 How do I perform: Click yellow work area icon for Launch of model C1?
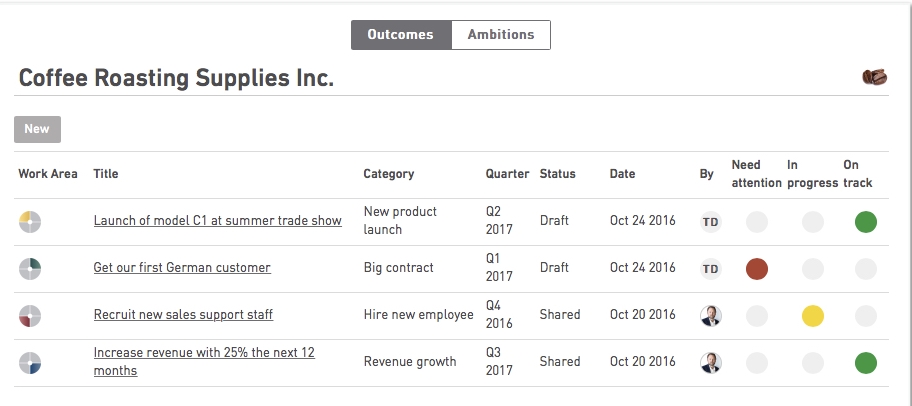[x=30, y=222]
